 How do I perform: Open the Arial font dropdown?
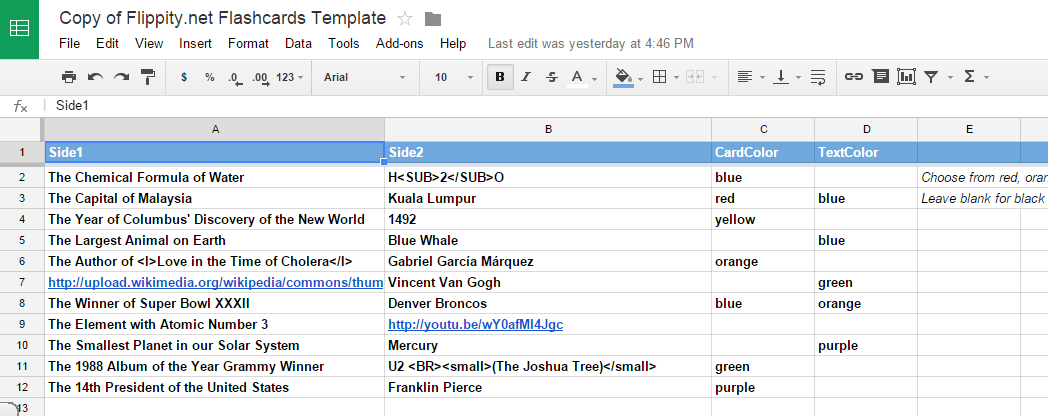pyautogui.click(x=365, y=77)
